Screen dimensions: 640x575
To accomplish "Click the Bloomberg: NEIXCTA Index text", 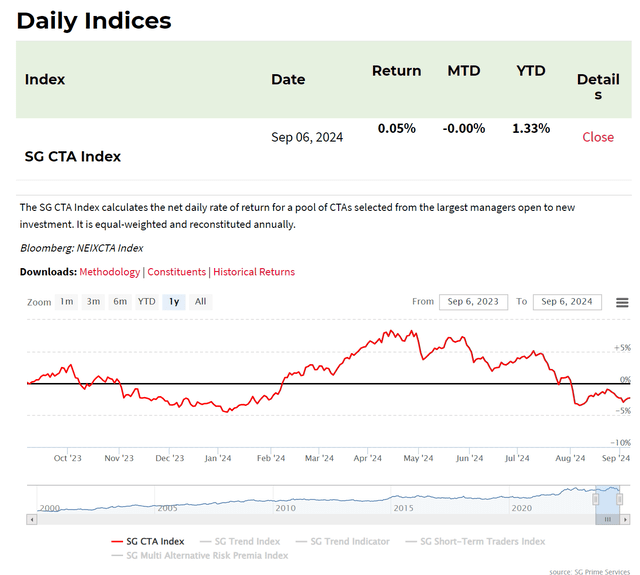I will pos(82,248).
